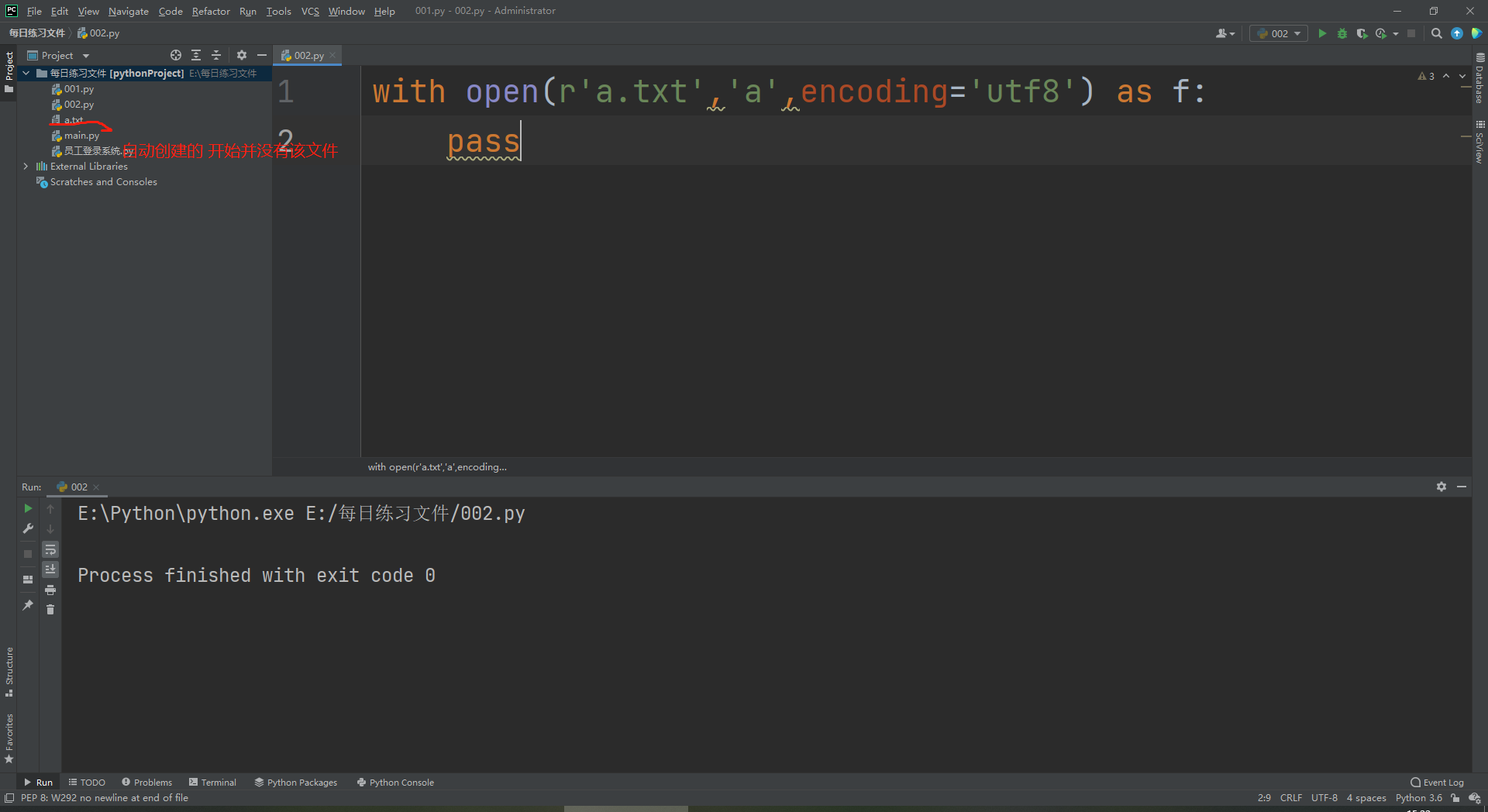This screenshot has height=812, width=1488.
Task: Open Python 3.6 interpreter selector
Action: point(1419,798)
